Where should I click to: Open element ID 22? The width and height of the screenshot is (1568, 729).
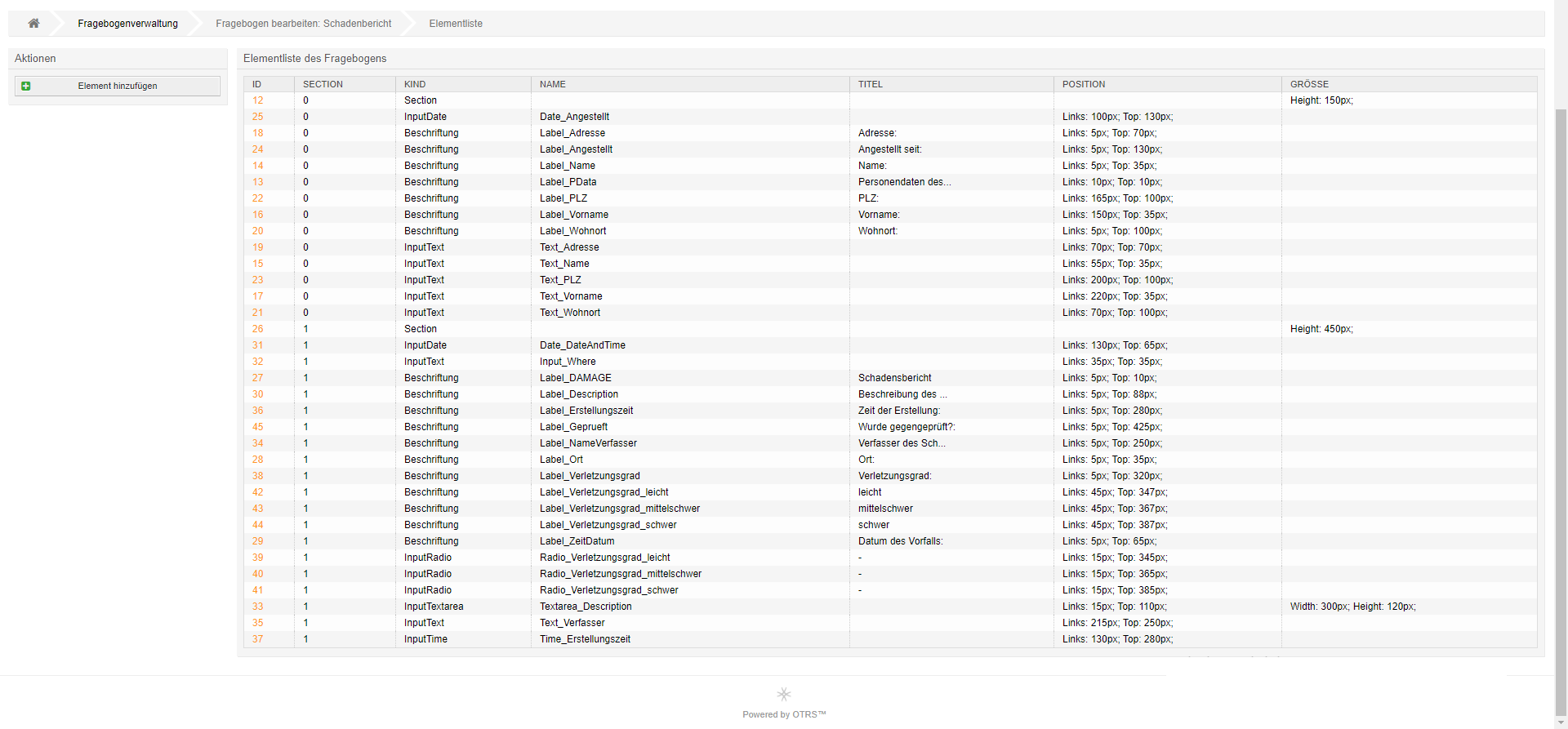point(258,198)
